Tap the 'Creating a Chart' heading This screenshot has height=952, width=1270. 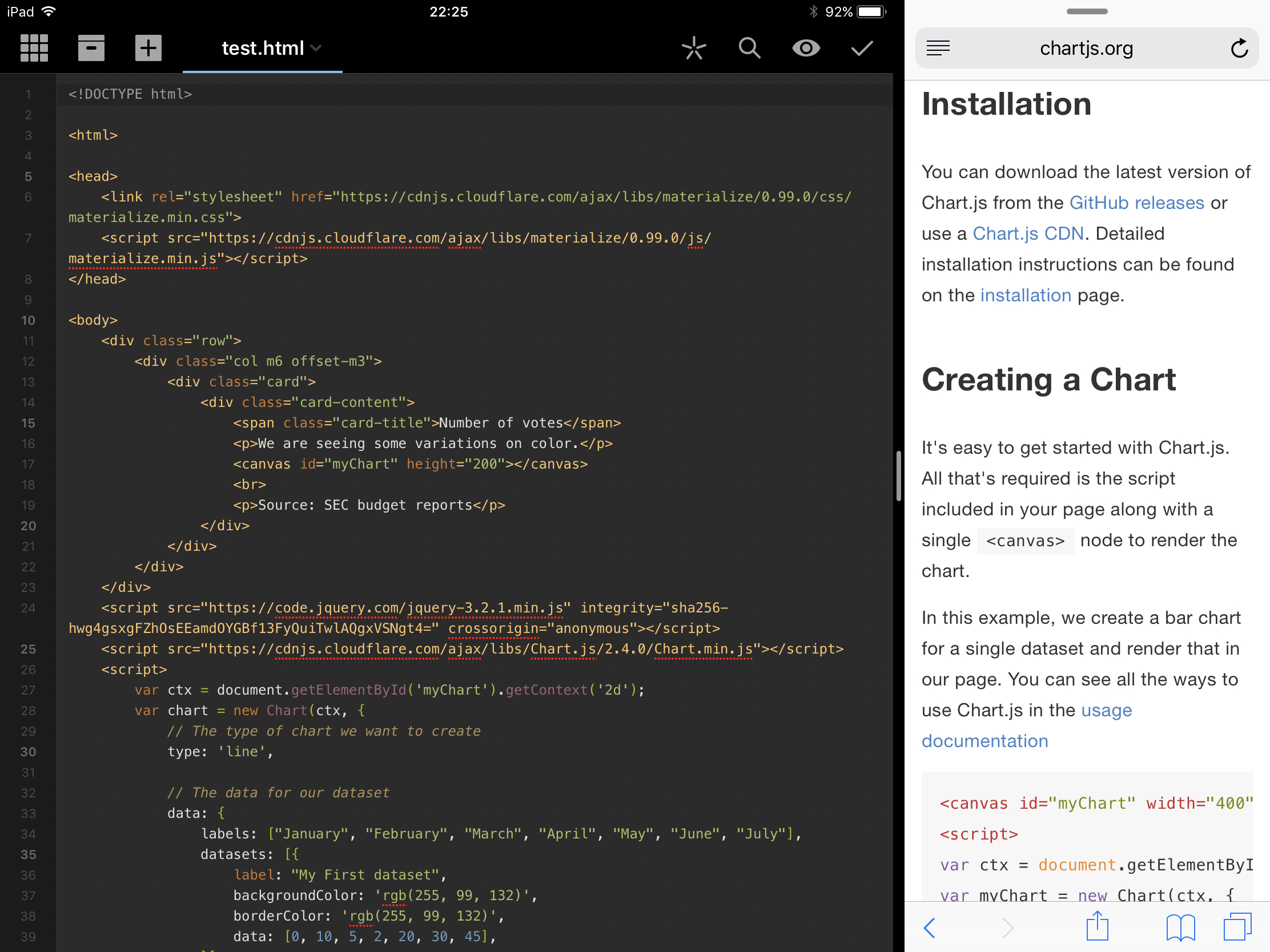(1049, 380)
